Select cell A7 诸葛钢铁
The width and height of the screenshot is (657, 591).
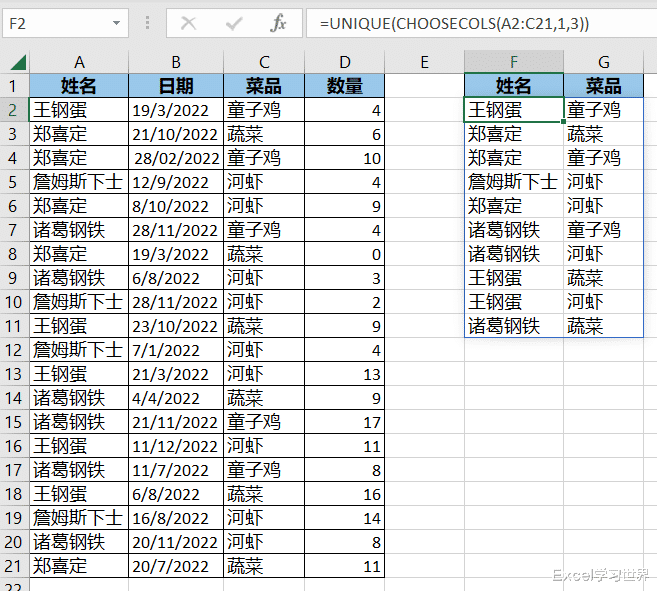pos(79,230)
